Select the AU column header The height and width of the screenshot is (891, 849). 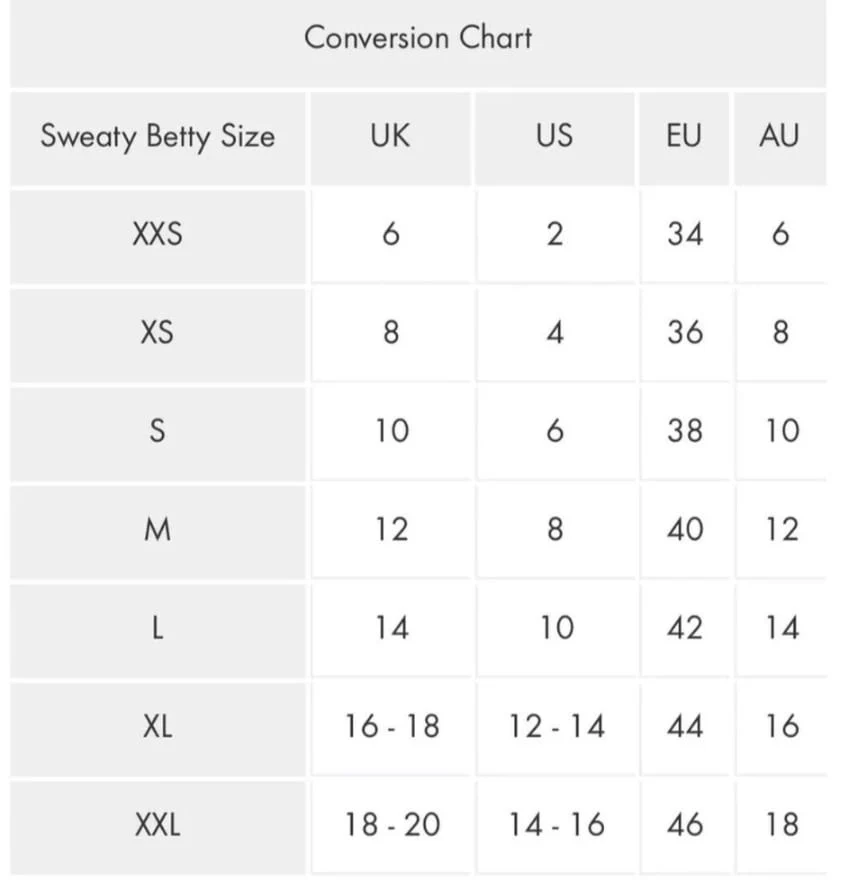[780, 136]
